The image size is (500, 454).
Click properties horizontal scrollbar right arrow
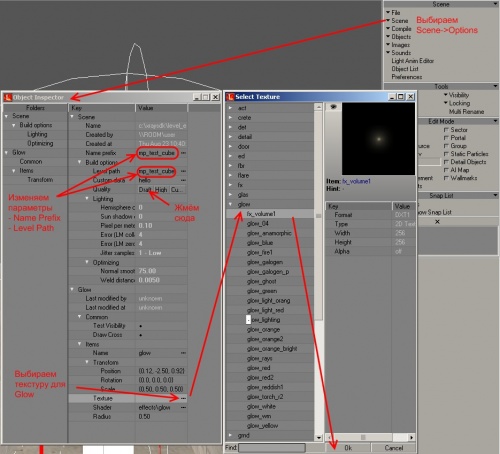[x=412, y=437]
